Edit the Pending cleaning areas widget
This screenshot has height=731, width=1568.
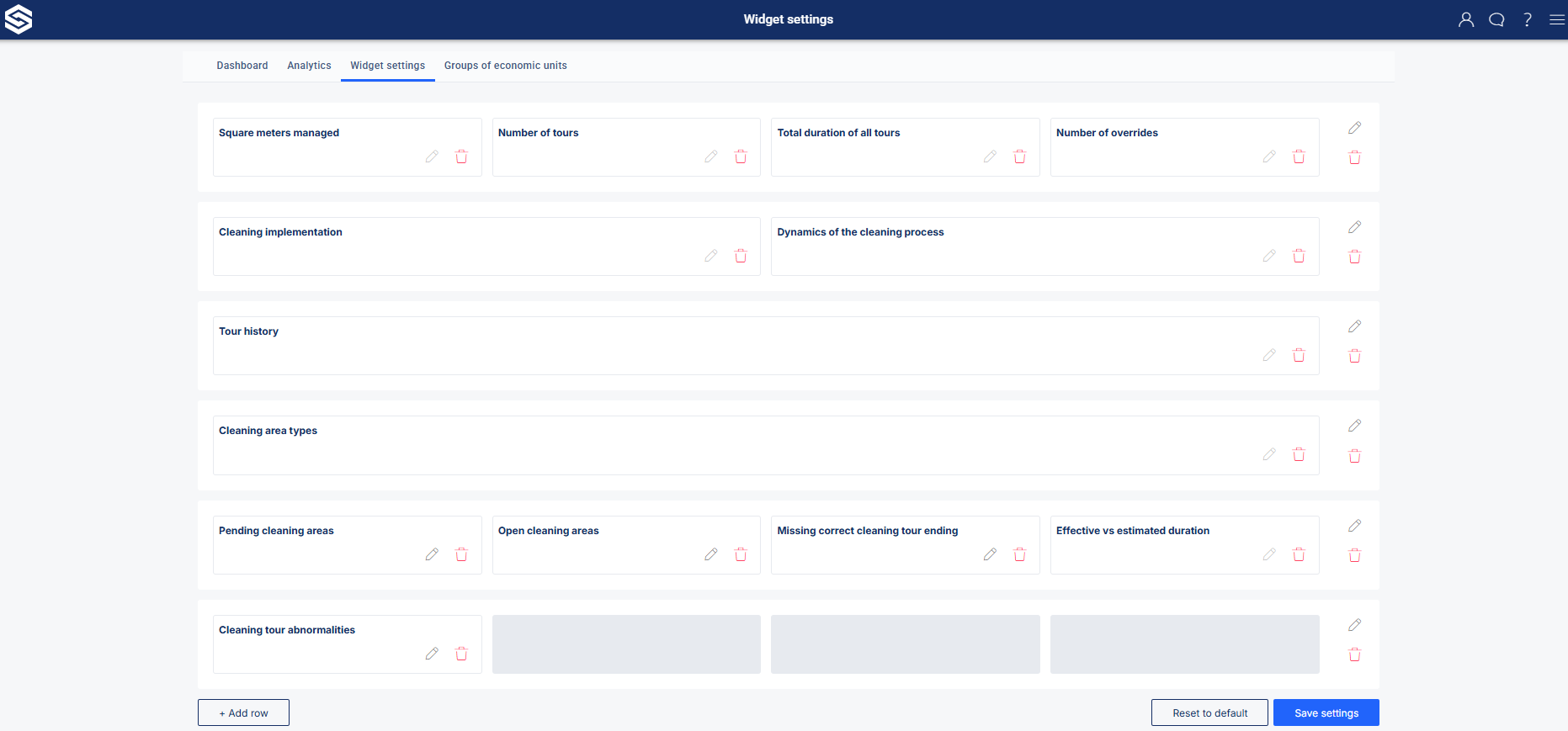click(432, 554)
